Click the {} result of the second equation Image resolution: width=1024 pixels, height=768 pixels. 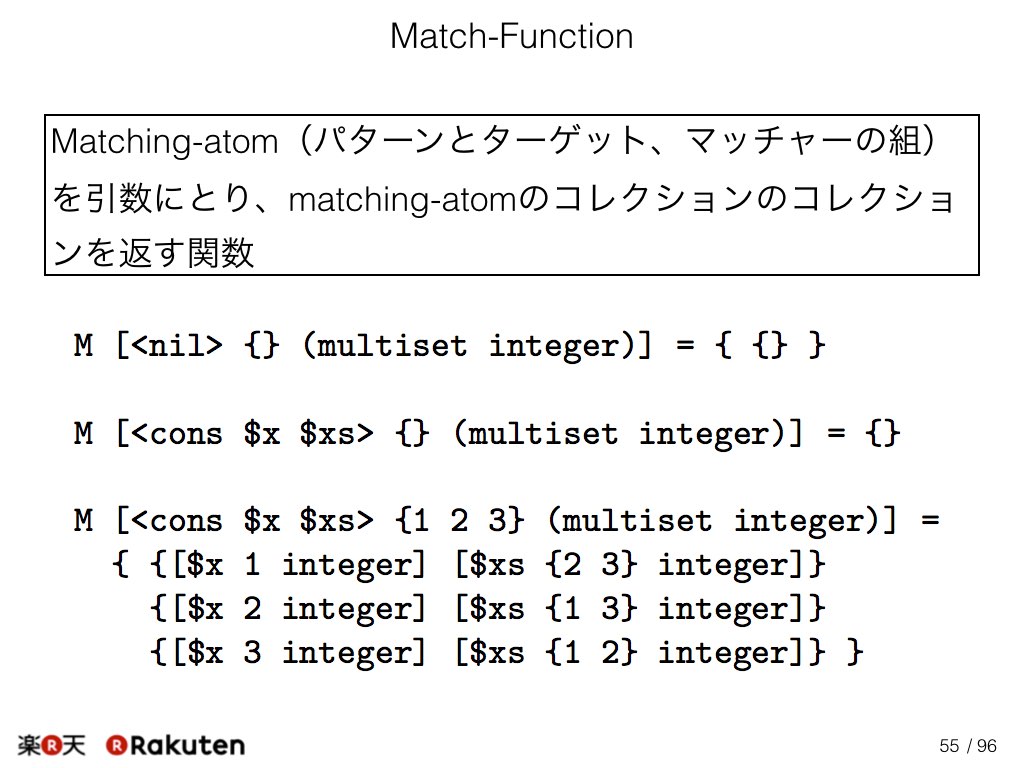(x=883, y=433)
